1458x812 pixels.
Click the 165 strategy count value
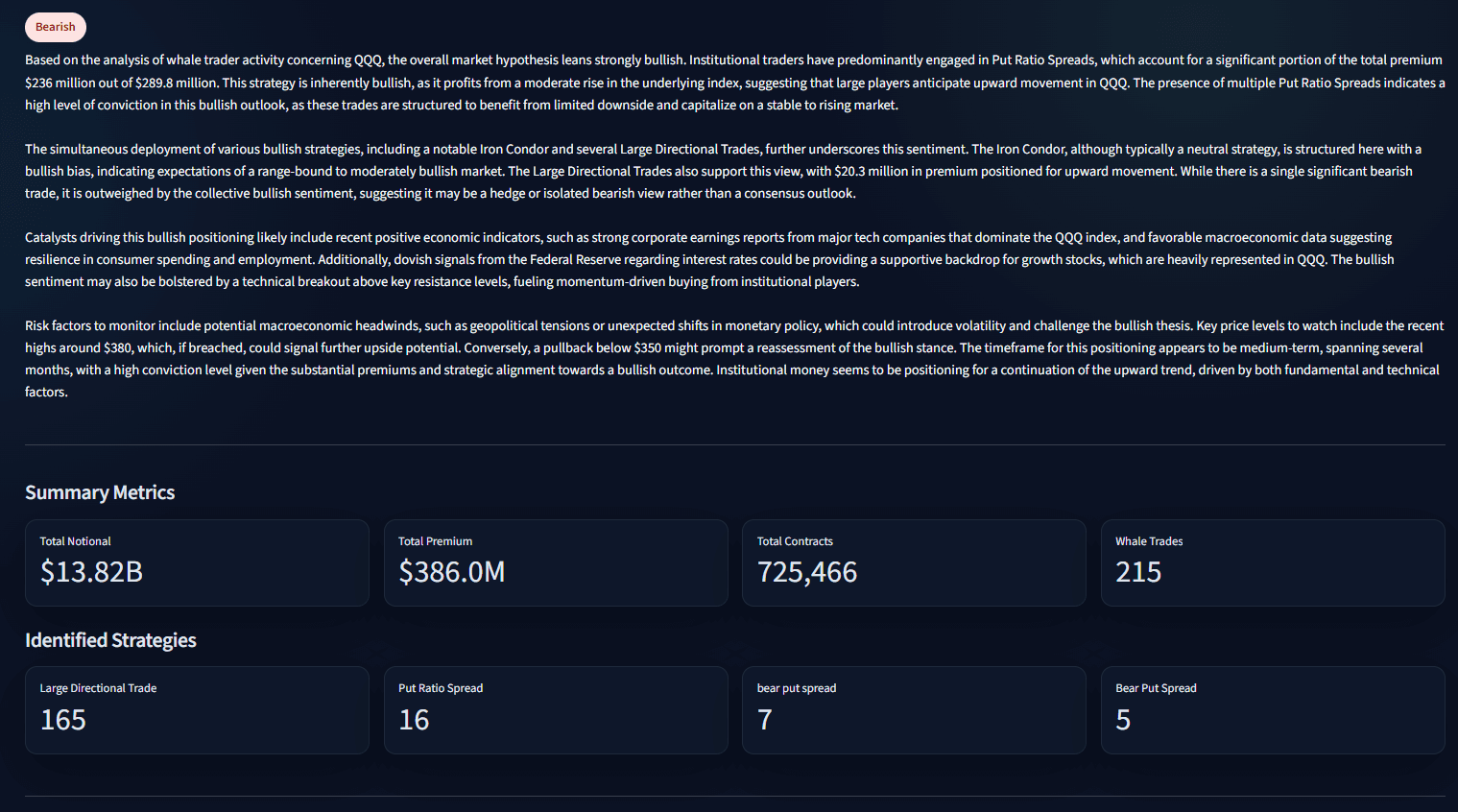[x=63, y=720]
